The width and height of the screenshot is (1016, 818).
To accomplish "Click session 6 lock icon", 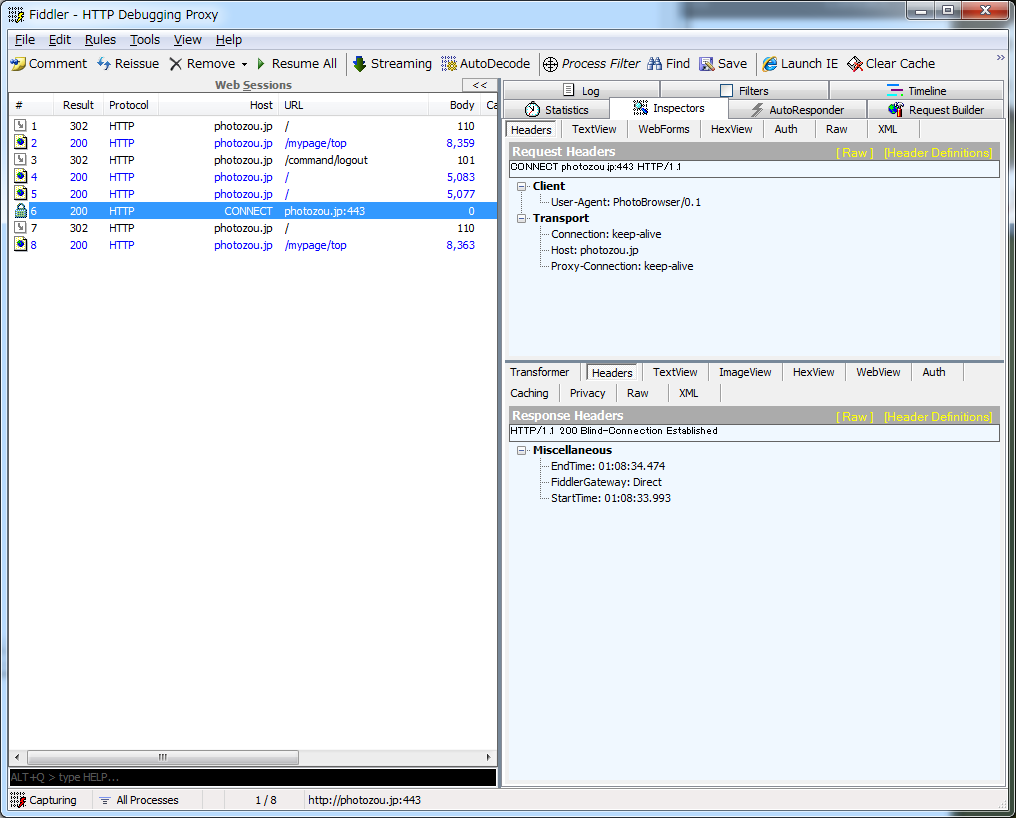I will click(20, 211).
